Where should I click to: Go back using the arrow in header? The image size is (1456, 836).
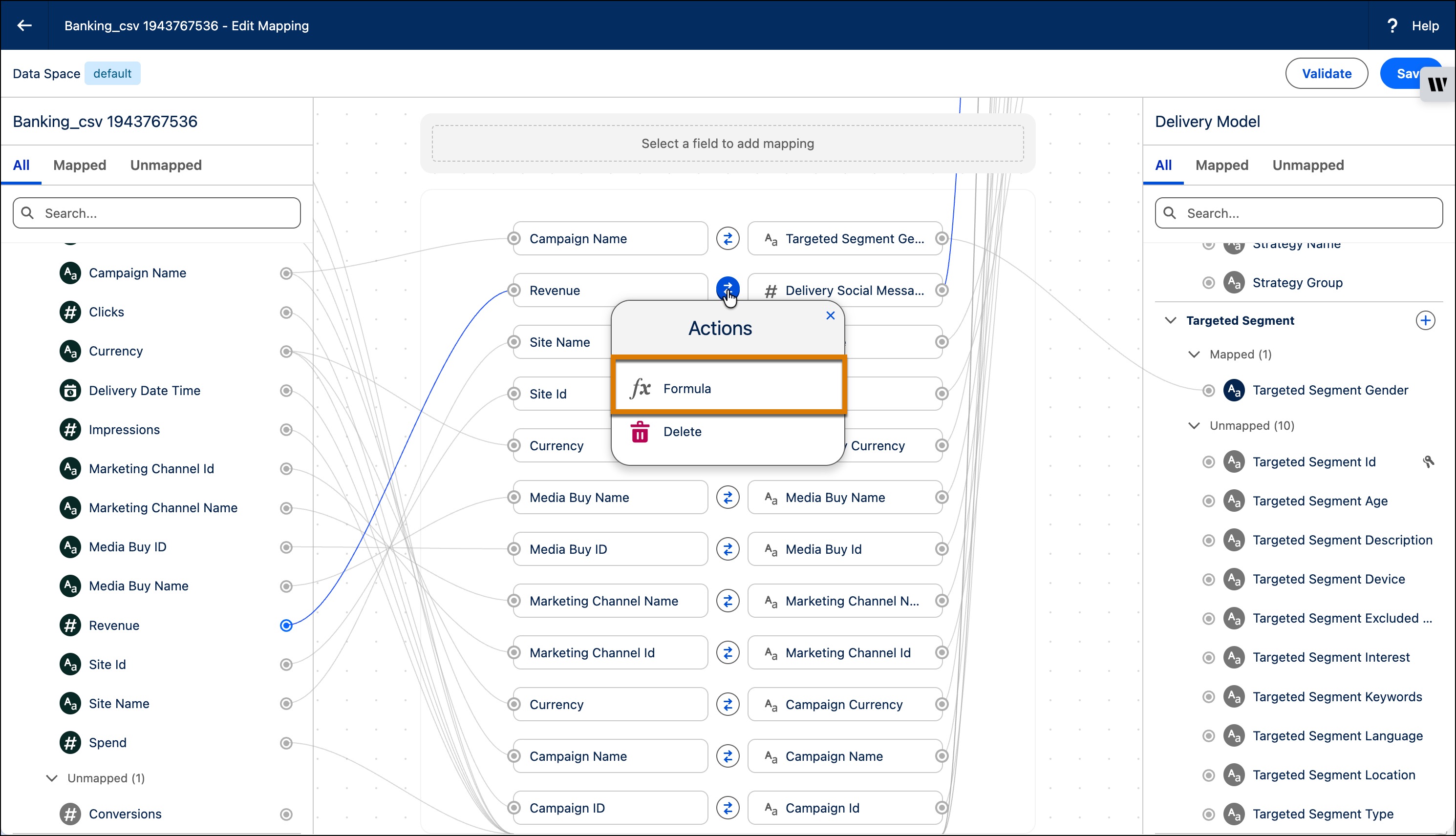(x=24, y=25)
